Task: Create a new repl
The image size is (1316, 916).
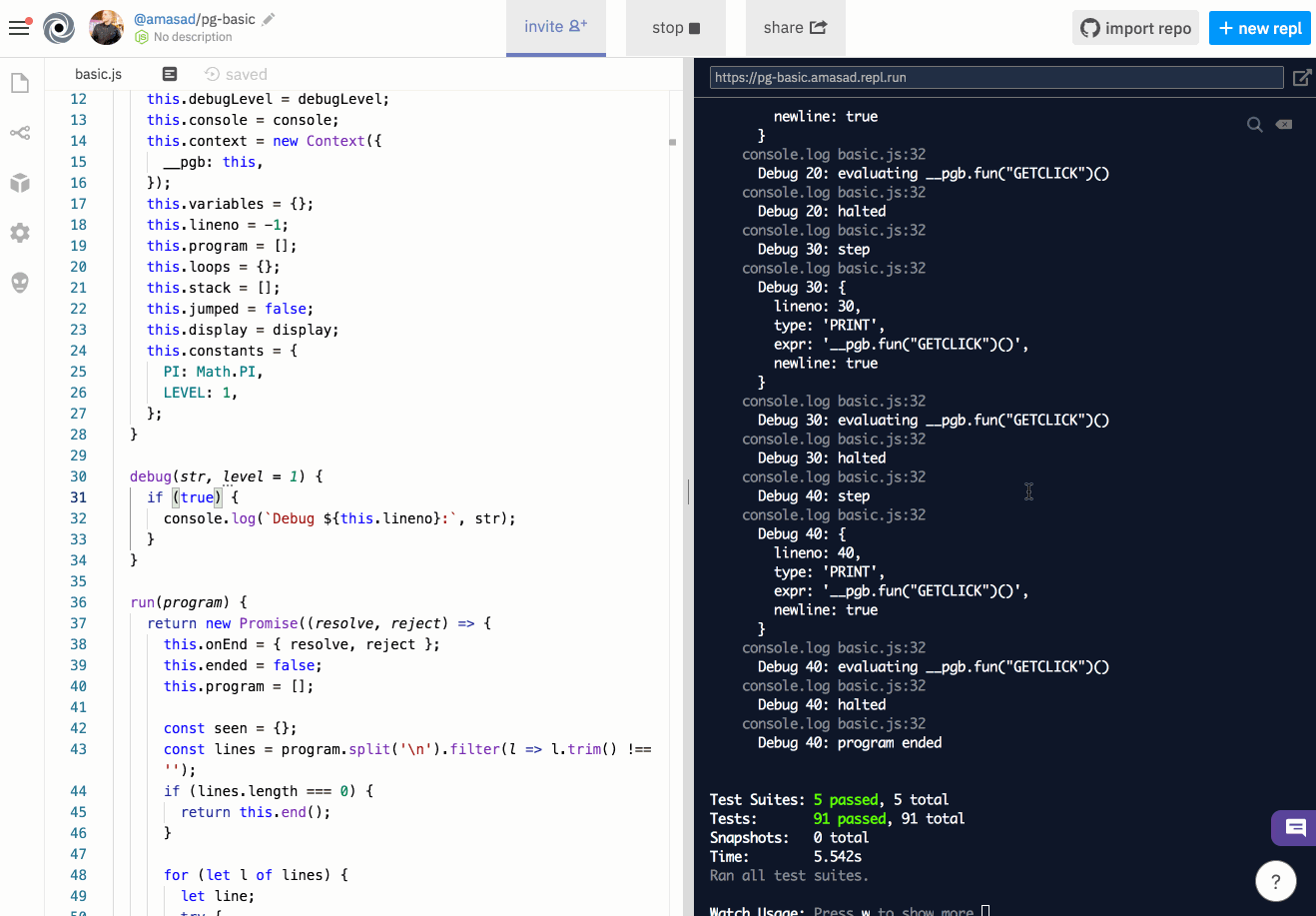Action: click(x=1259, y=28)
